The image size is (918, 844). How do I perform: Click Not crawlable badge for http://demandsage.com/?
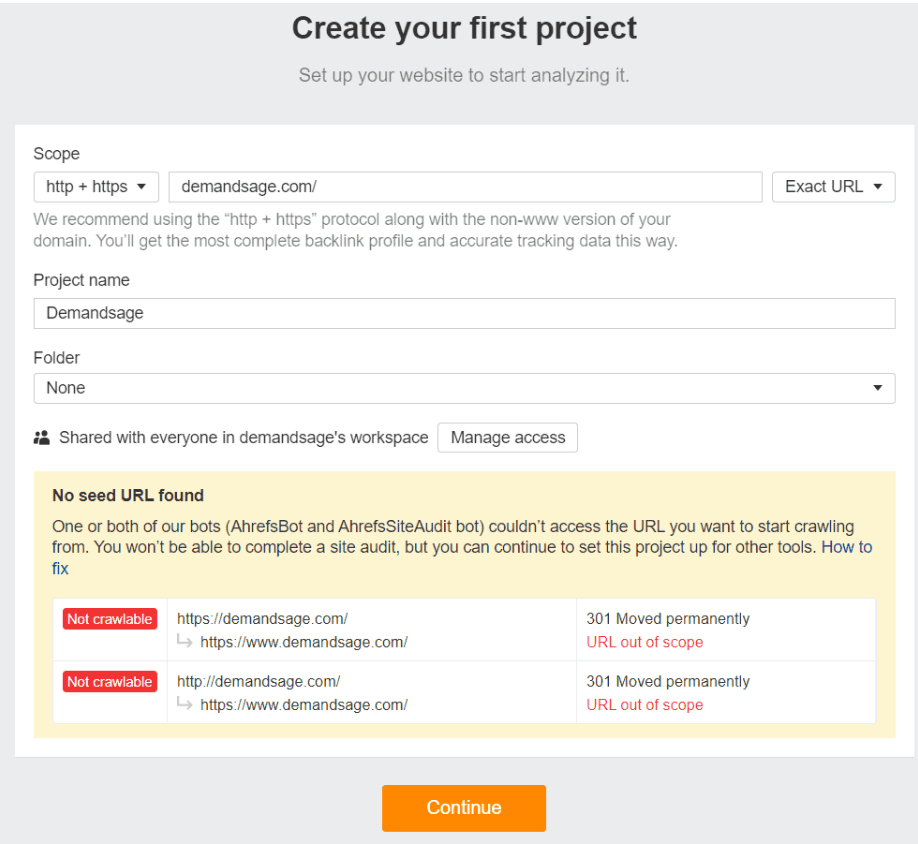[x=110, y=681]
